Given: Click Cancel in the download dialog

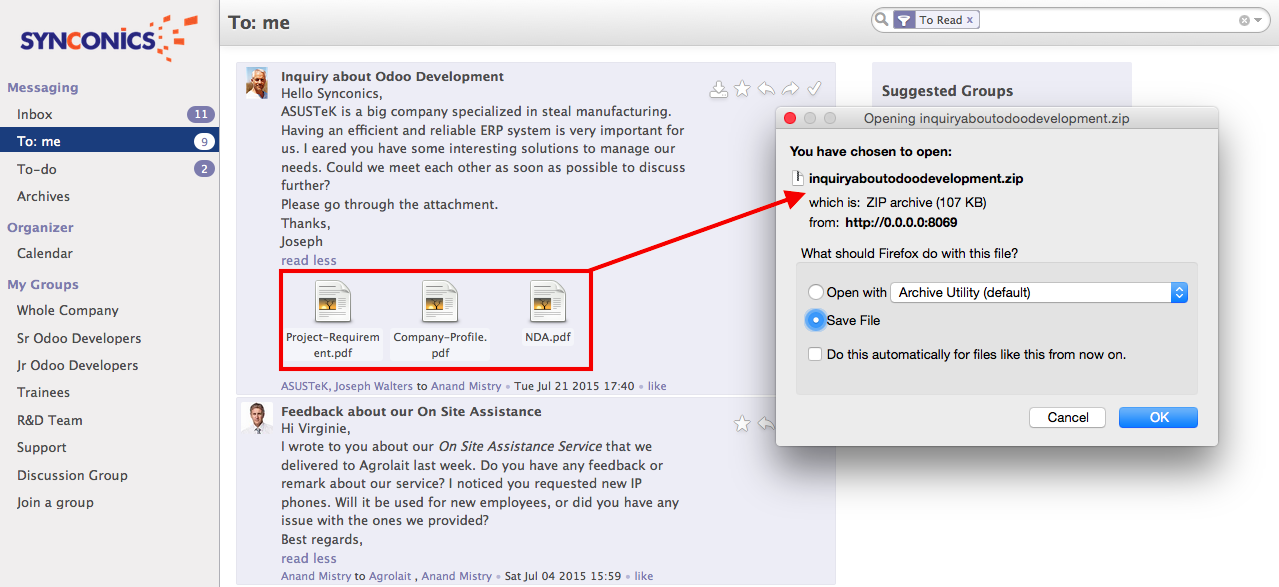Looking at the screenshot, I should point(1067,417).
